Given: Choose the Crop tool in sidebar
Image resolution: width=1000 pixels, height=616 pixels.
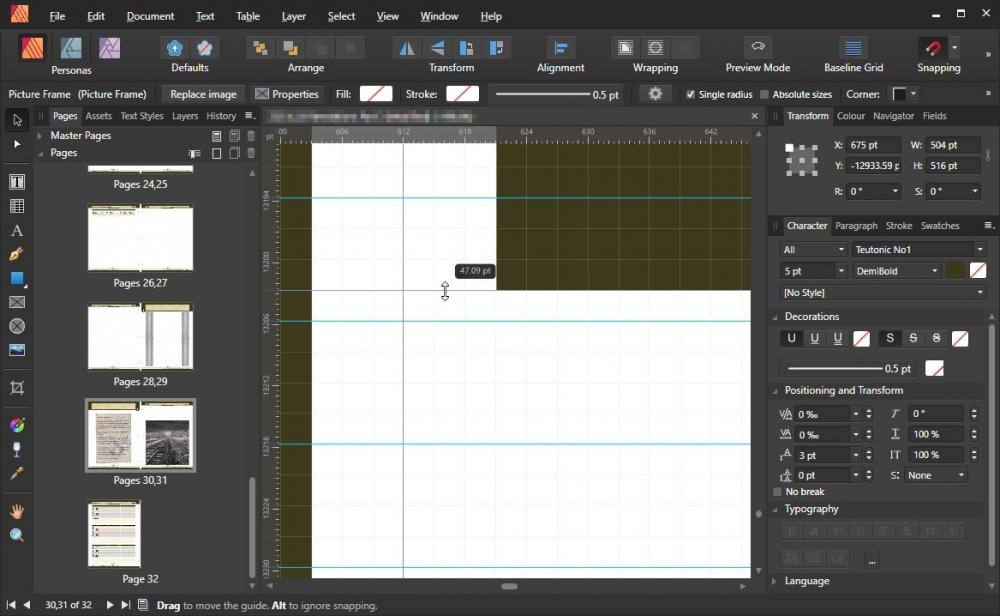Looking at the screenshot, I should tap(17, 388).
